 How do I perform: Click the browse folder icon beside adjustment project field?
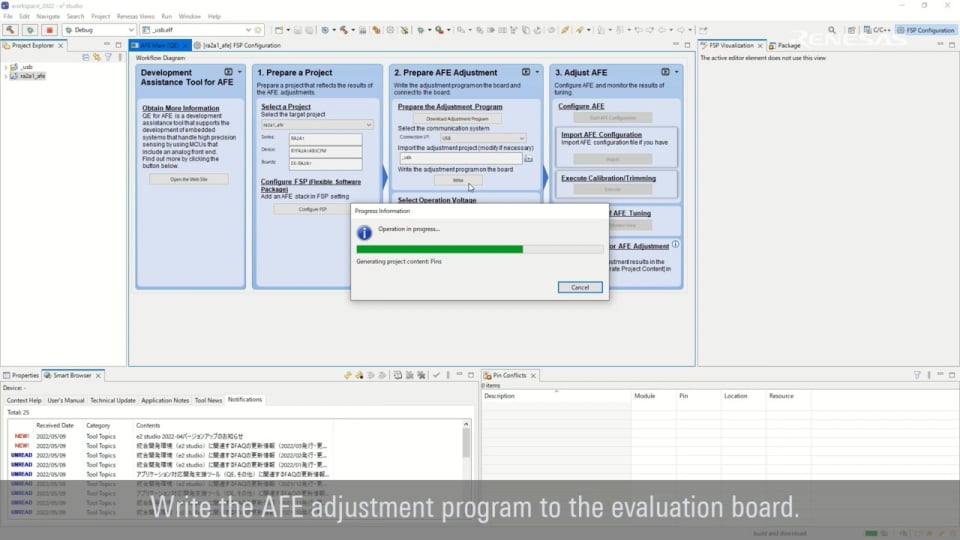coord(528,158)
